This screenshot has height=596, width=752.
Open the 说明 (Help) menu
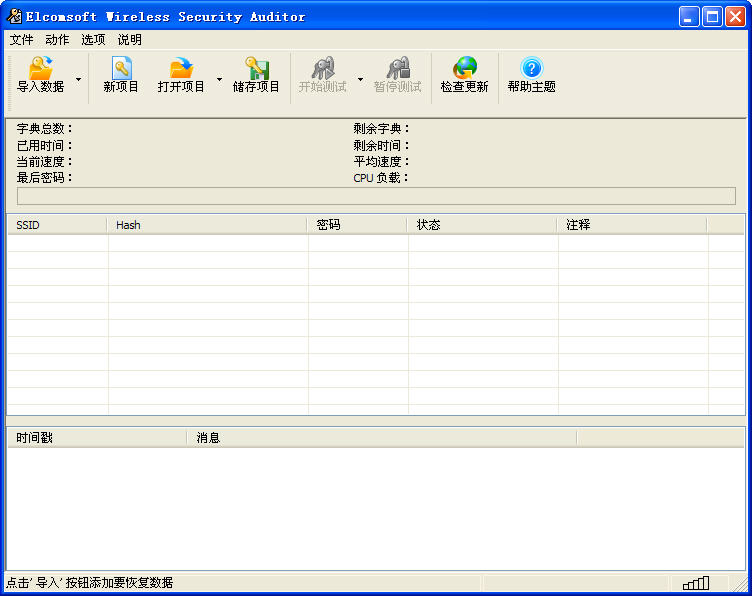(x=130, y=40)
